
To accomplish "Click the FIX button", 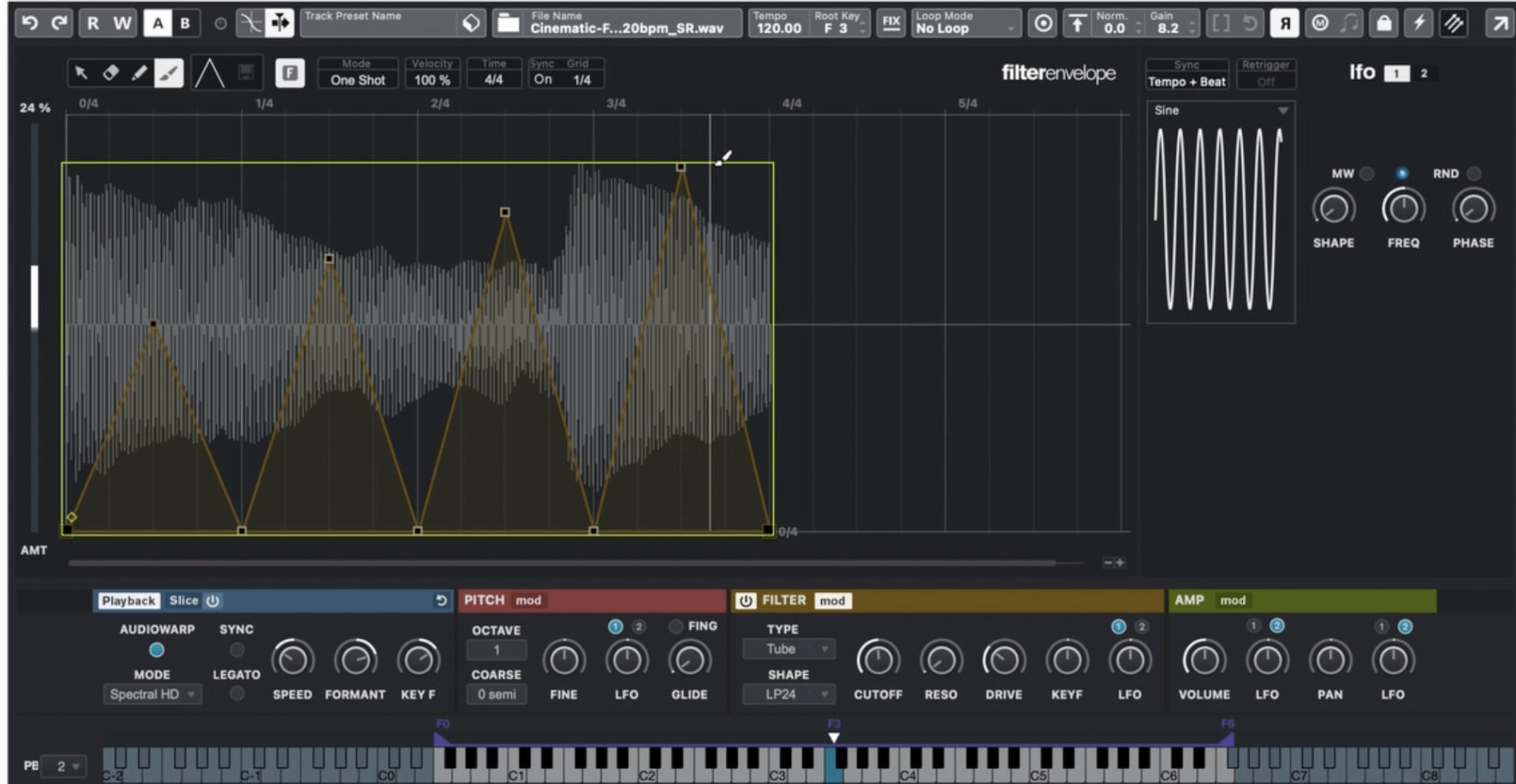I will [891, 23].
